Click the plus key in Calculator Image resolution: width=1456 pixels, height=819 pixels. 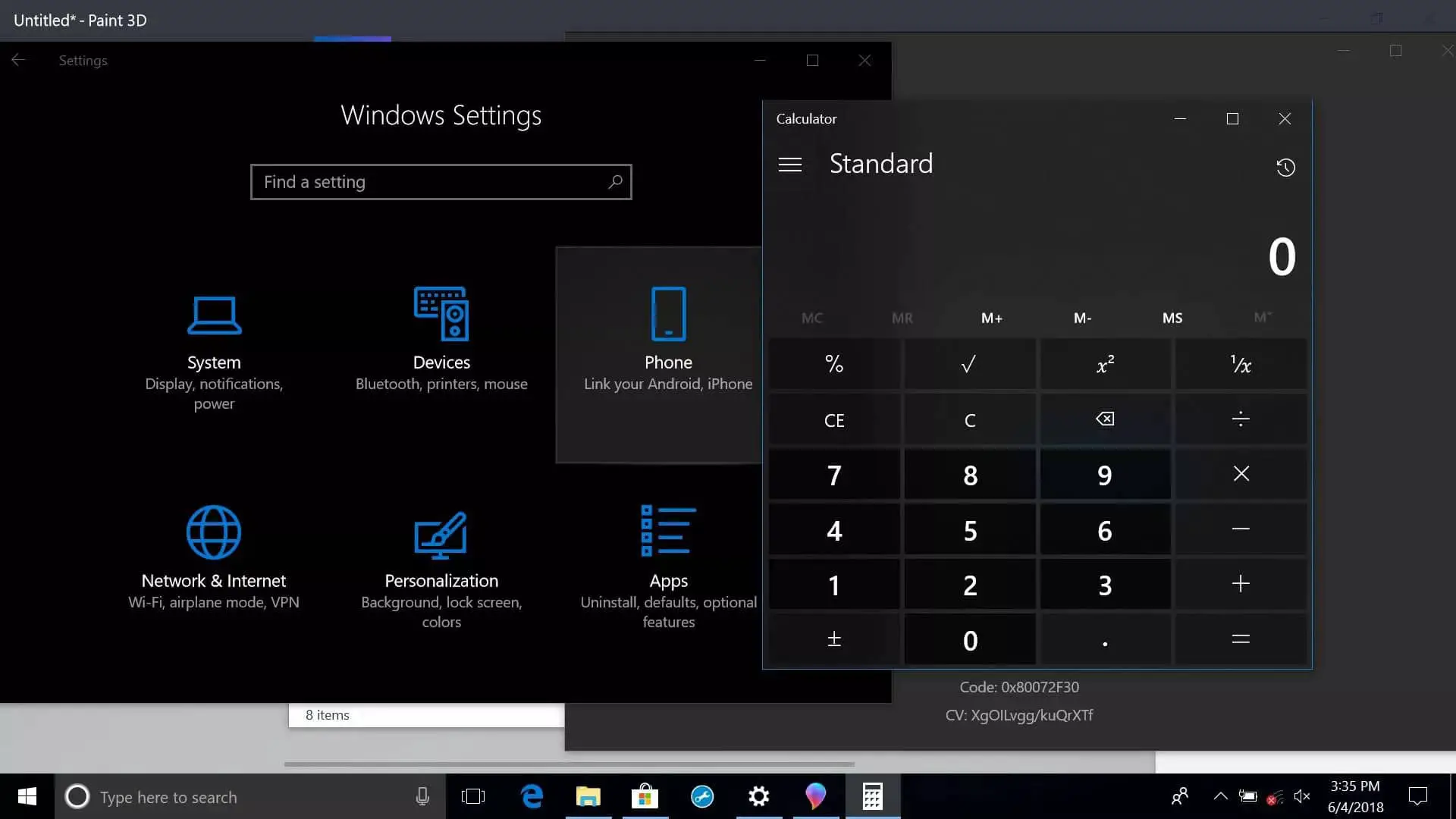click(1241, 584)
